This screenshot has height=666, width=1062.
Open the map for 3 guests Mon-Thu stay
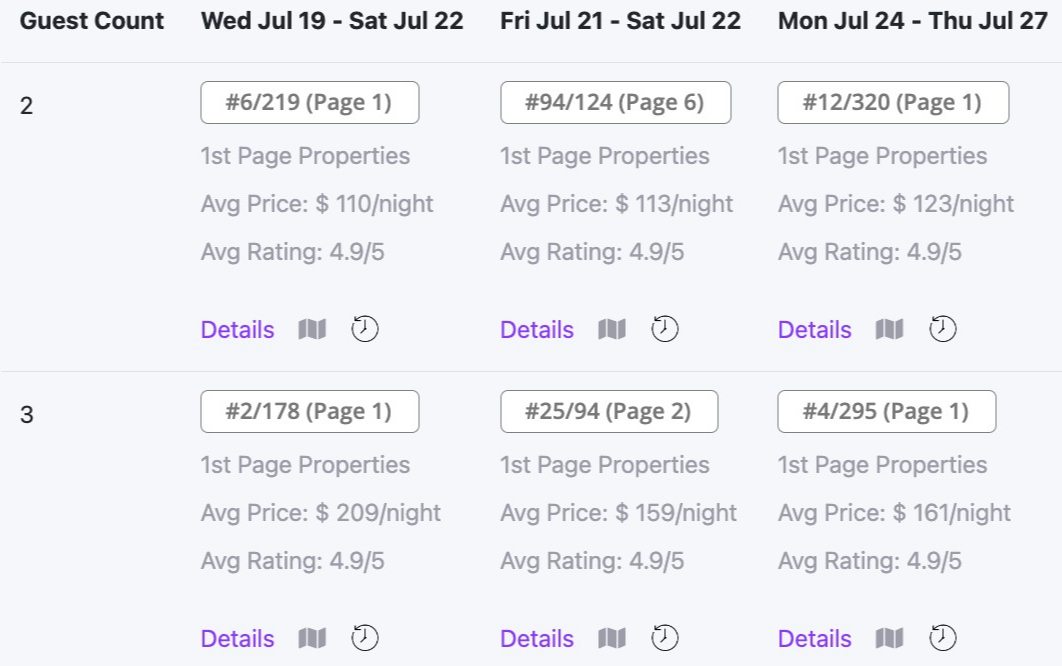(890, 638)
